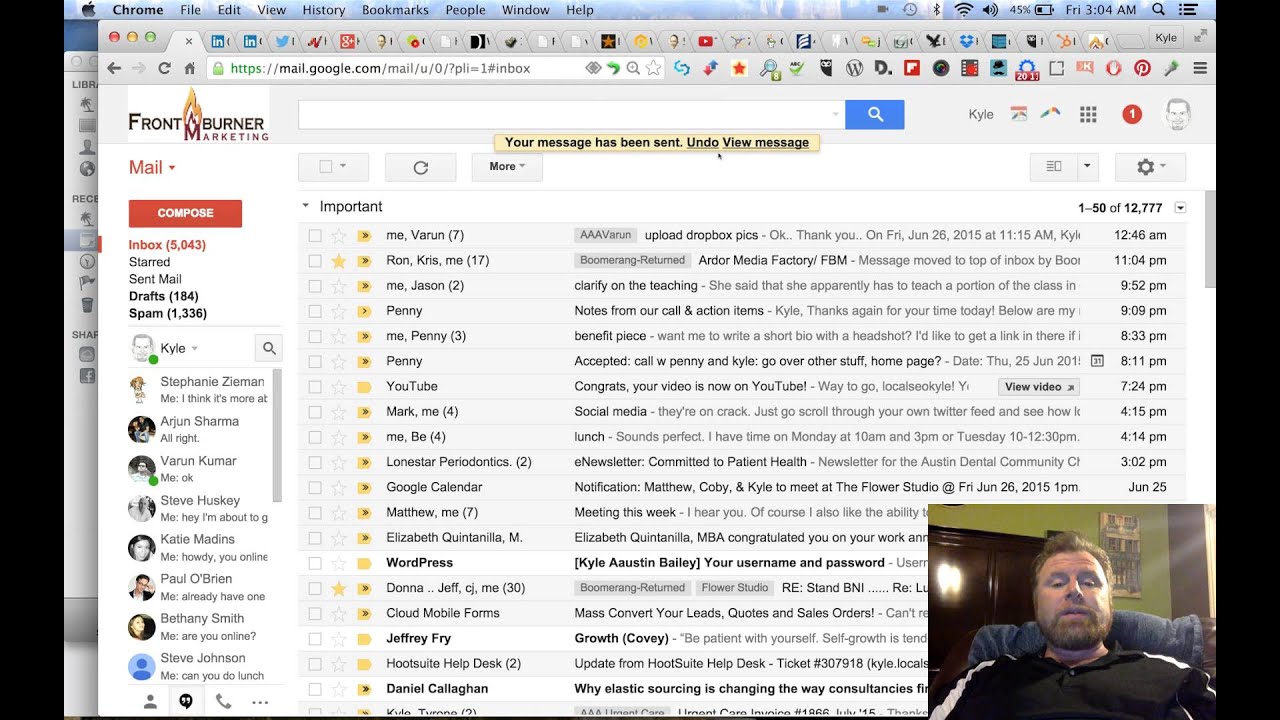1280x720 pixels.
Task: Click the chat list scrollbar
Action: 277,435
